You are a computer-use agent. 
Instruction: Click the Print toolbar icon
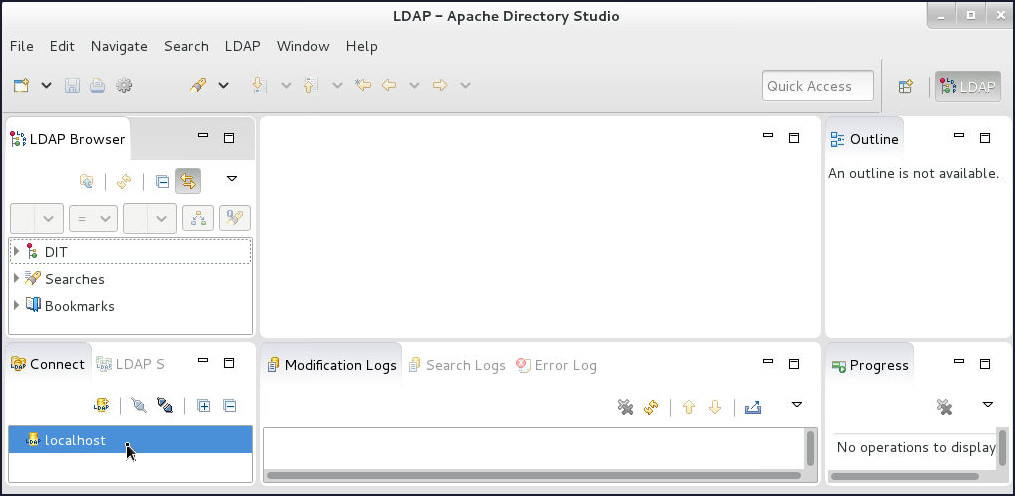(x=98, y=85)
